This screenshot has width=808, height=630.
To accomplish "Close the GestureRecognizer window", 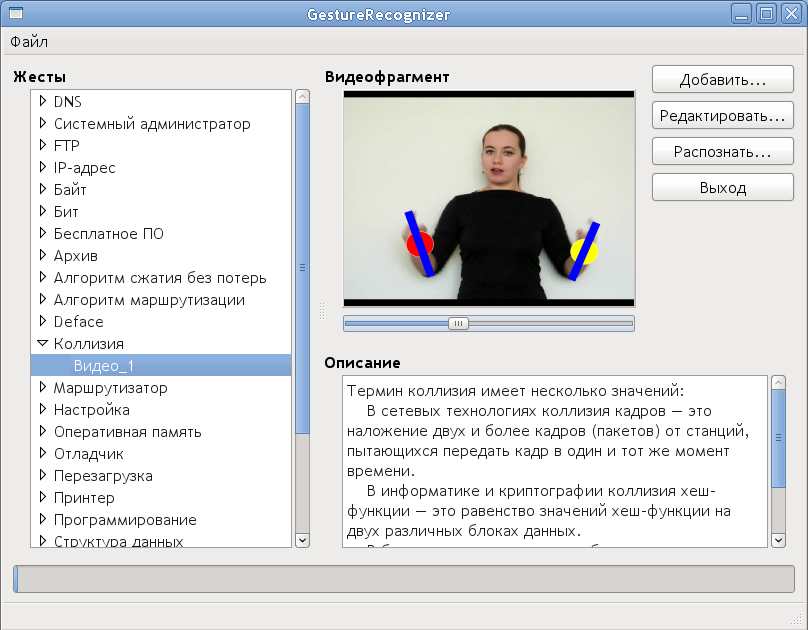I will (x=791, y=14).
